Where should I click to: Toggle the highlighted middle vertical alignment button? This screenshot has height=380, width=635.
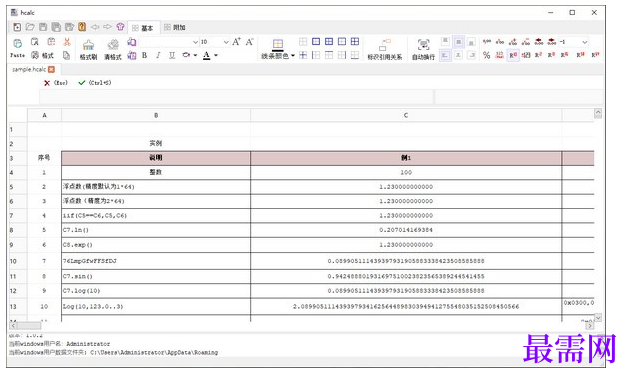458,42
